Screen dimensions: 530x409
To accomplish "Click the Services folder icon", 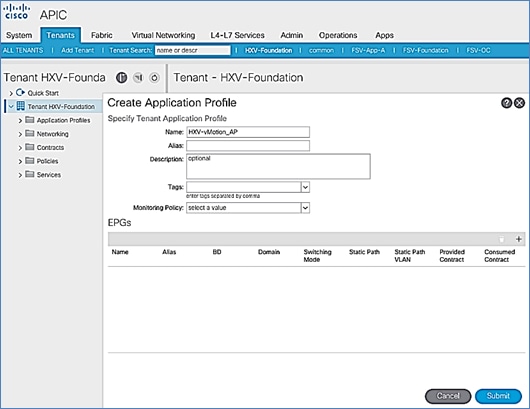I will tap(30, 174).
